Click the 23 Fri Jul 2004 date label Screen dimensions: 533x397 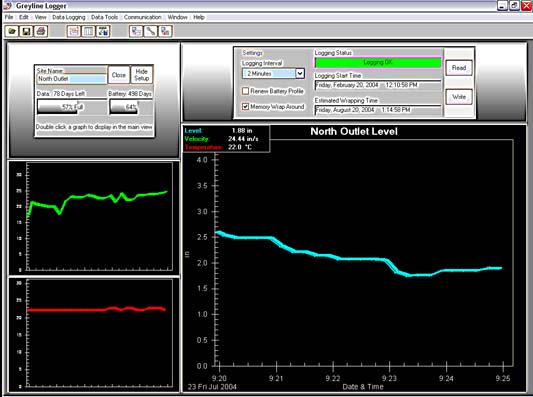coord(212,387)
